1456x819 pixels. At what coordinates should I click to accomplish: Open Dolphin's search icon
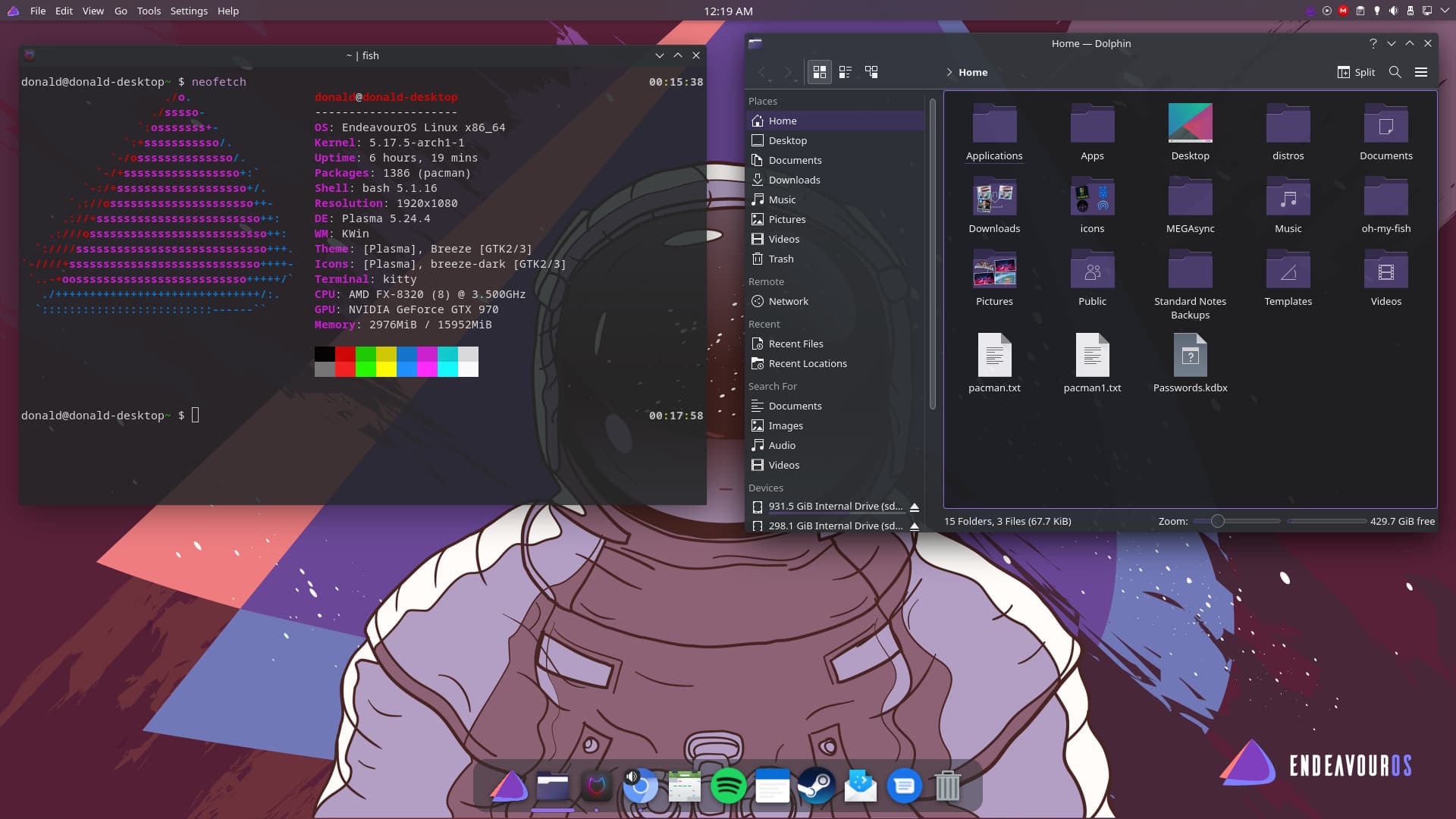pyautogui.click(x=1395, y=72)
